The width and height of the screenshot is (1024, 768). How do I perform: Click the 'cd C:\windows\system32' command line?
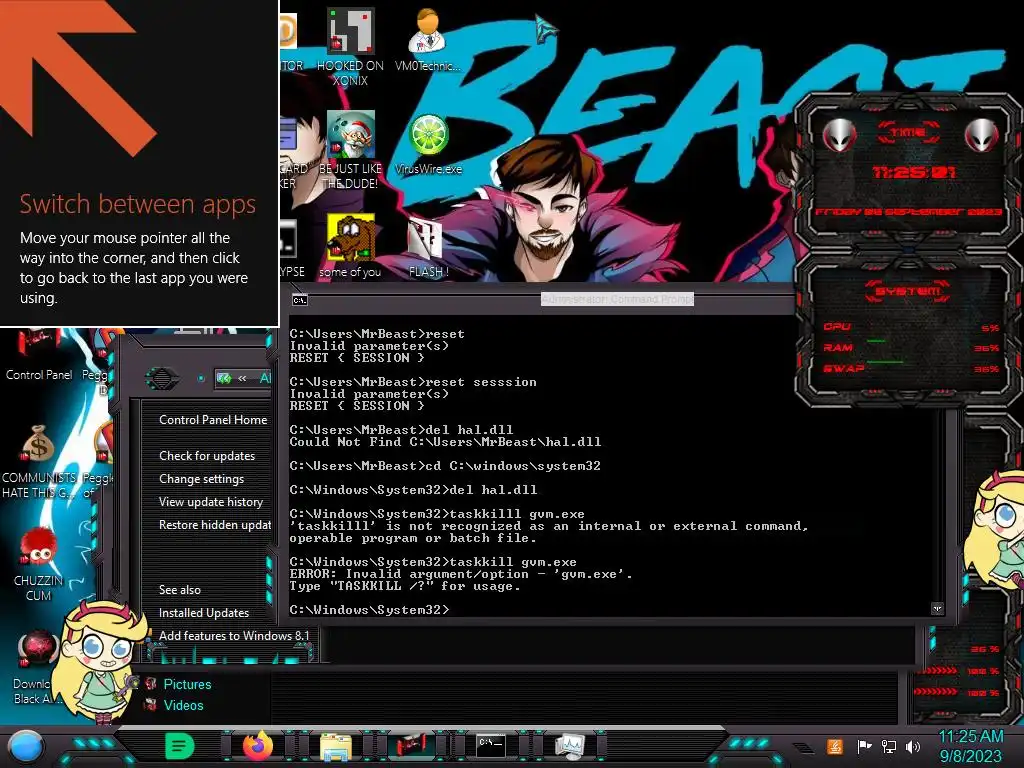click(x=445, y=466)
